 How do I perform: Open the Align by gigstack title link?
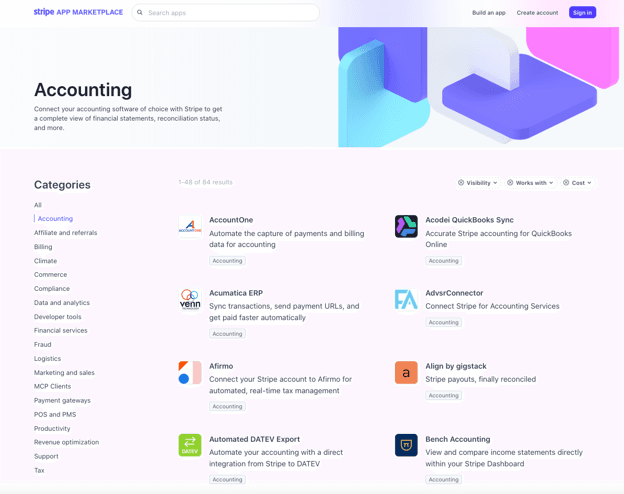[456, 366]
